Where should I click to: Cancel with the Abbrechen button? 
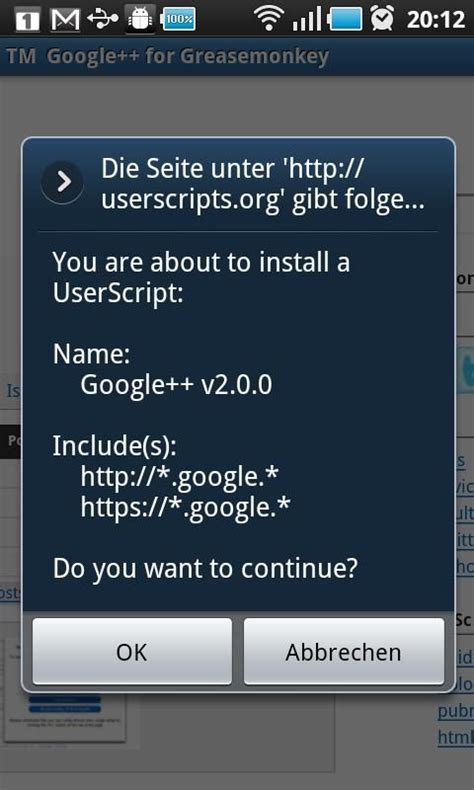[344, 651]
